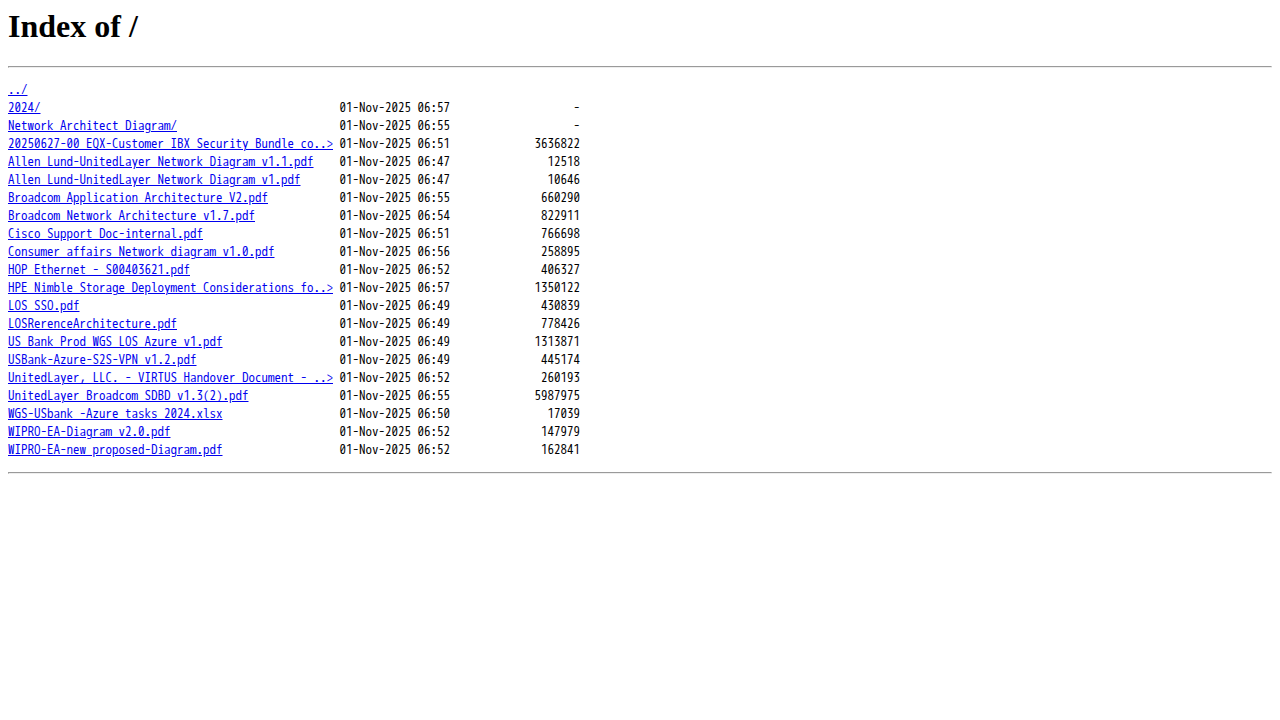Open WIPRO-EA-new proposed-Diagram.pdf
The image size is (1280, 720).
115,450
